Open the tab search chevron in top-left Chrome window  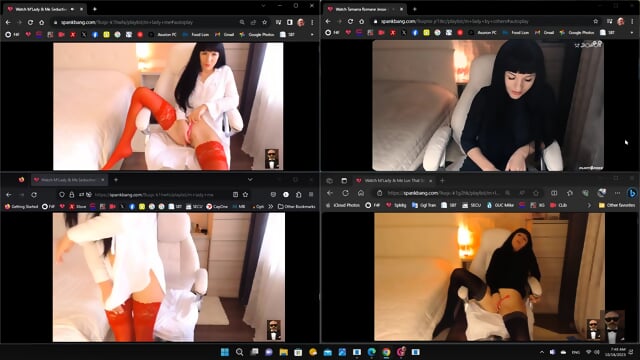(x=264, y=6)
